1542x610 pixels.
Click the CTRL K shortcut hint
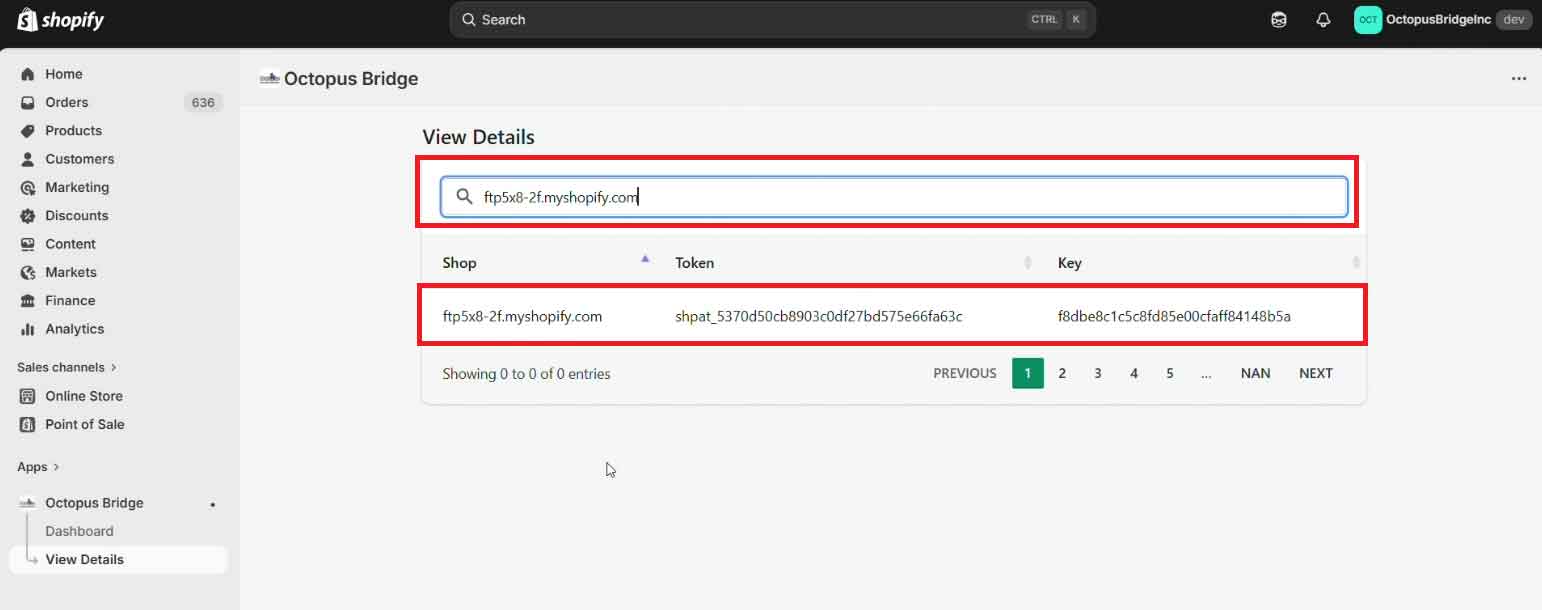[x=1057, y=19]
